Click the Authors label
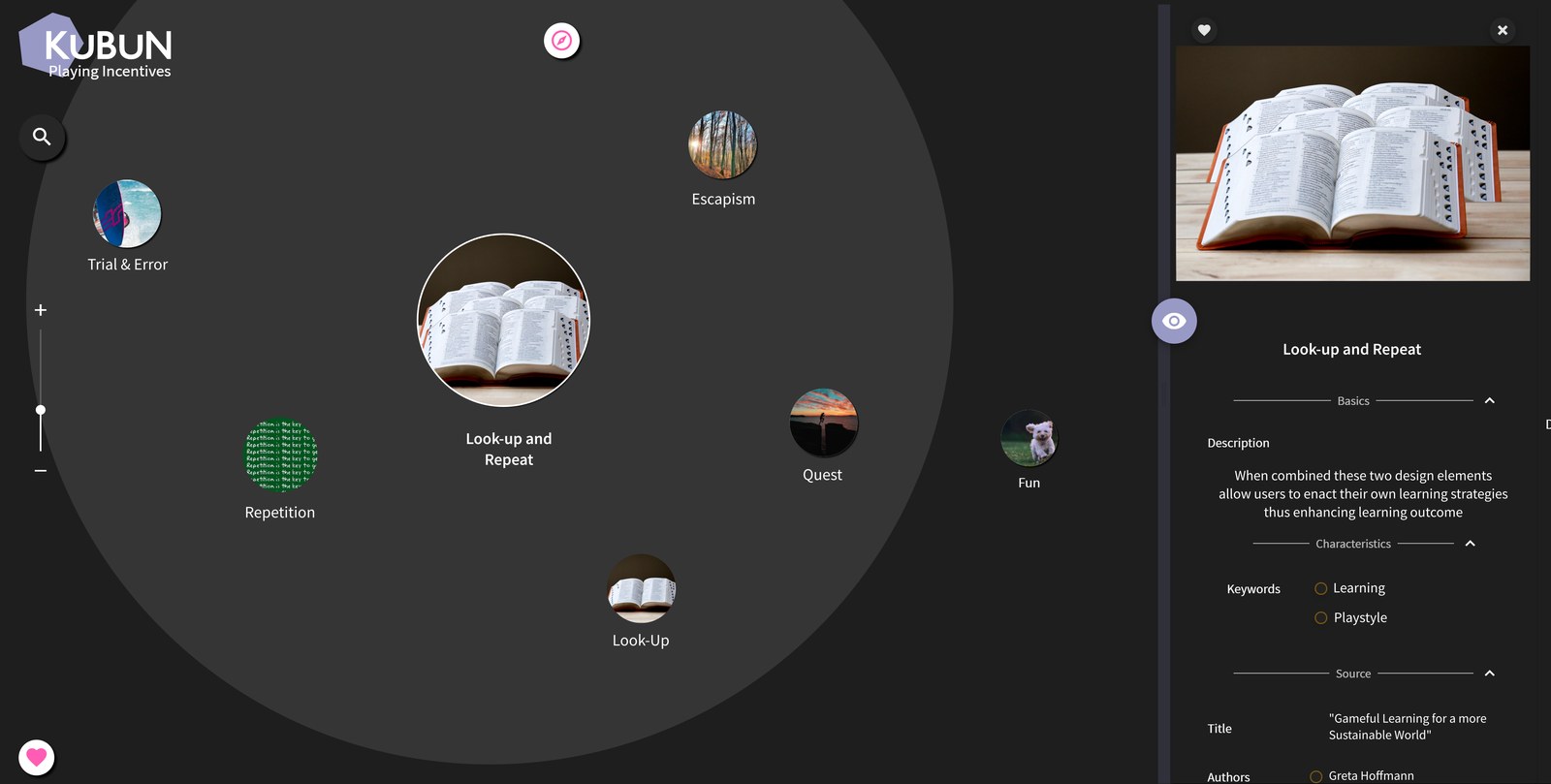1551x784 pixels. pyautogui.click(x=1228, y=777)
